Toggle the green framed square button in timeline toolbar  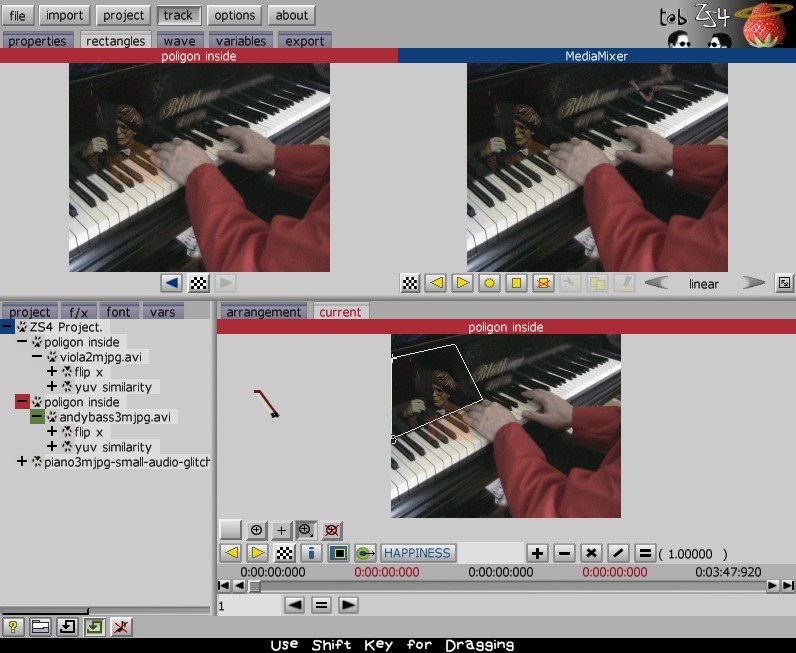339,553
